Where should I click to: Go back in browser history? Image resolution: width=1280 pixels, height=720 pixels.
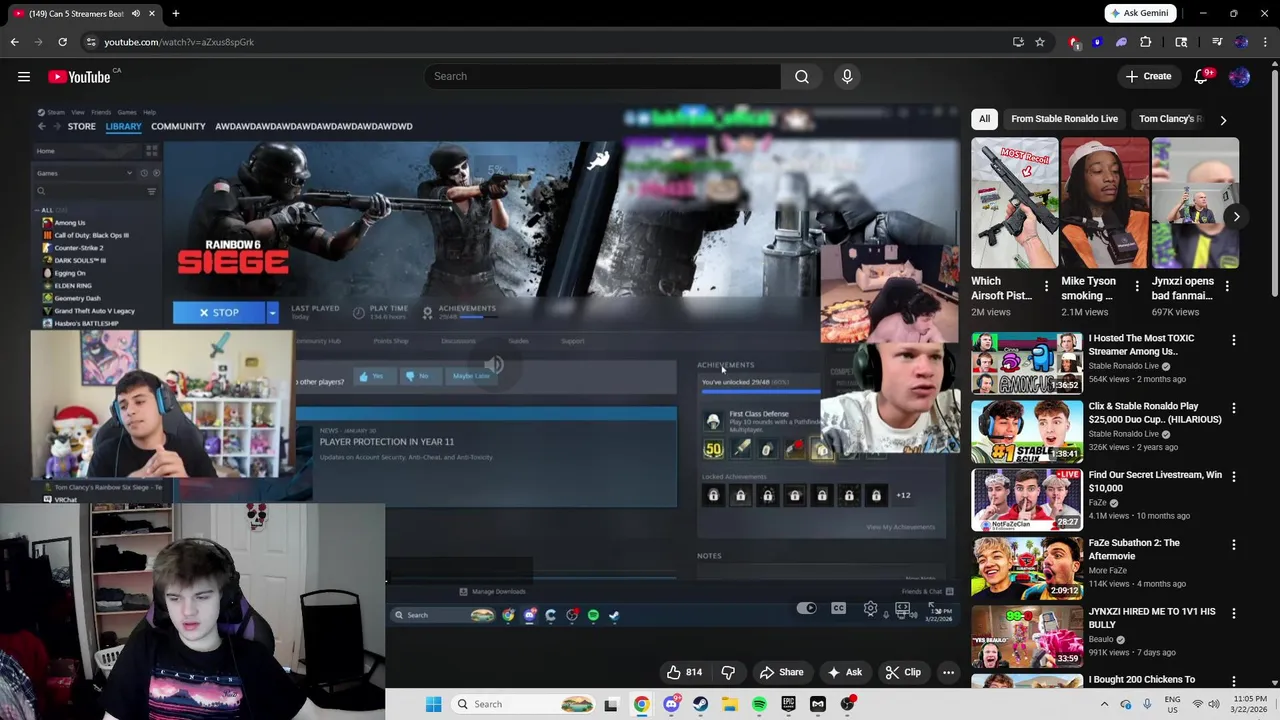coord(14,42)
